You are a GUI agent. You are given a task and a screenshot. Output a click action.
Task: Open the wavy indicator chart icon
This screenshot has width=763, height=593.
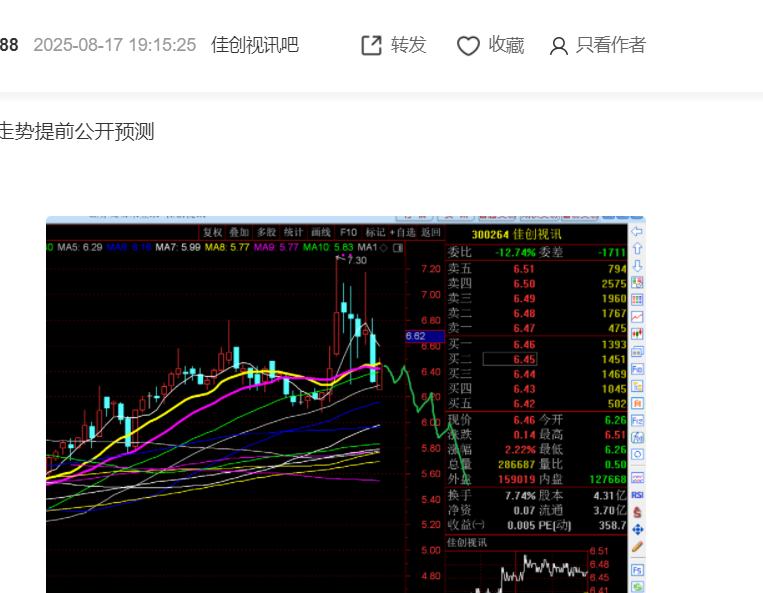(637, 478)
